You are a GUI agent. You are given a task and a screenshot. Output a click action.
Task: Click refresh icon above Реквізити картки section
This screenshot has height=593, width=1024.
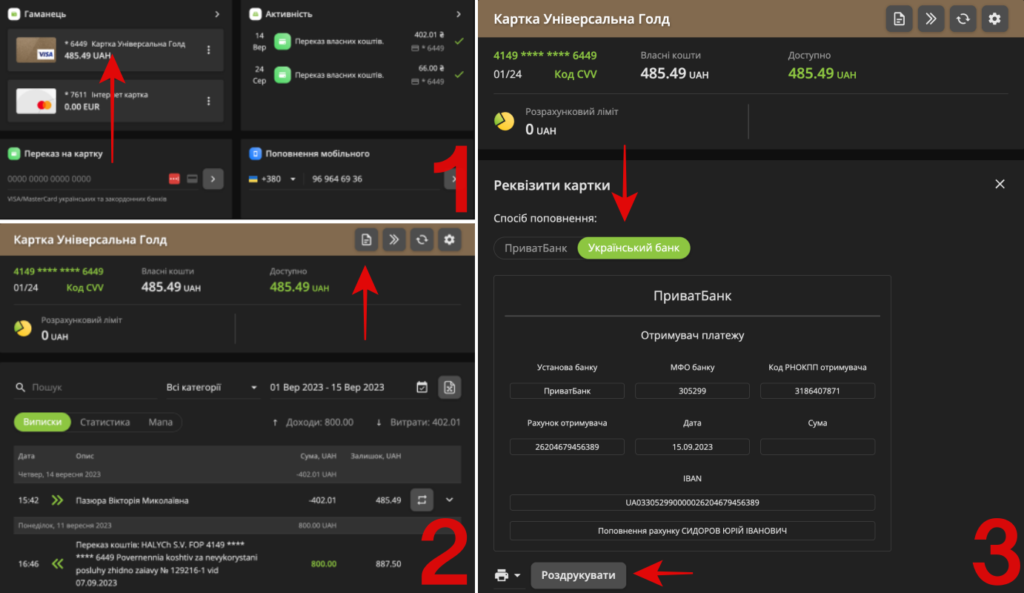tap(963, 19)
